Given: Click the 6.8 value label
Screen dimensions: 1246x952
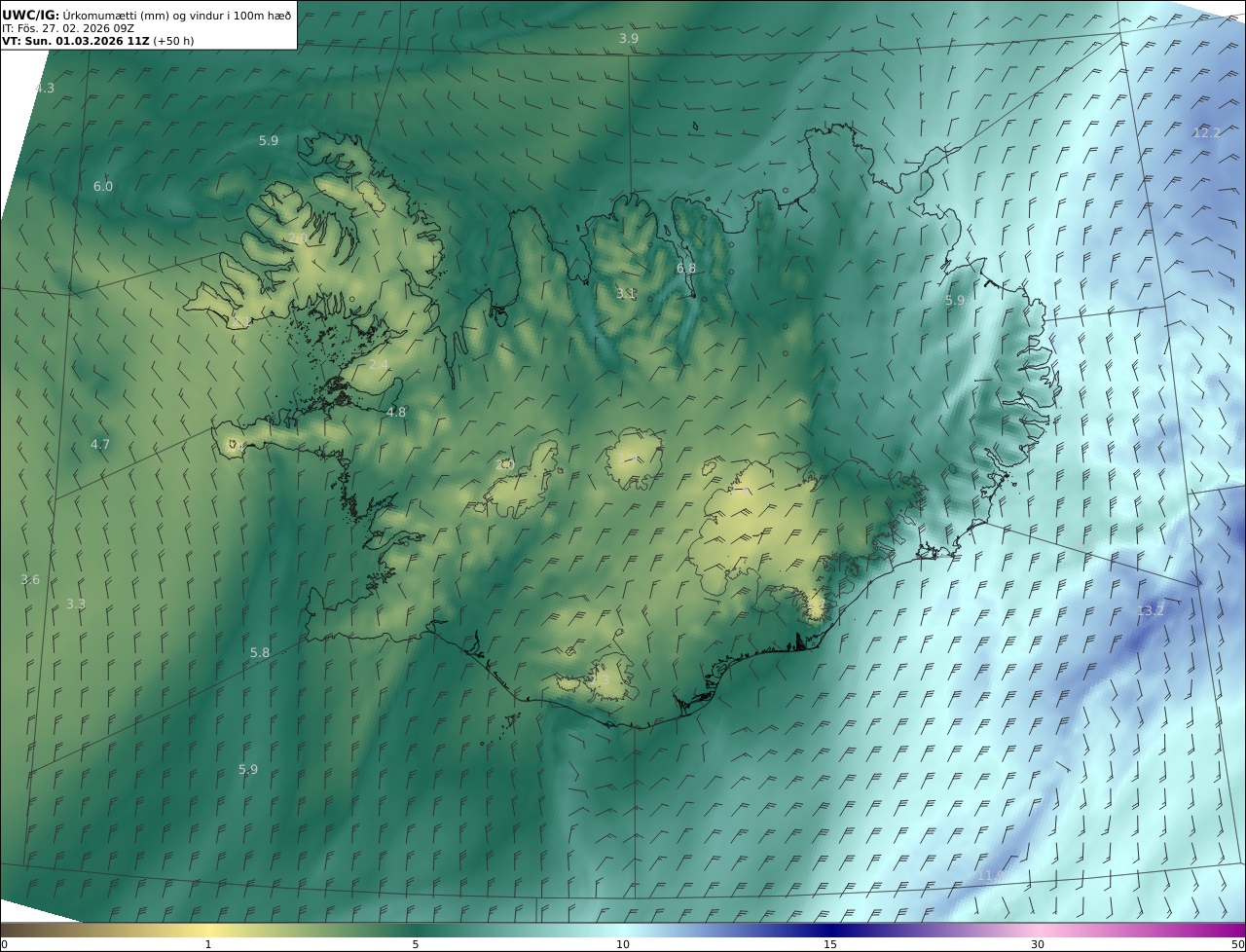Looking at the screenshot, I should point(686,269).
